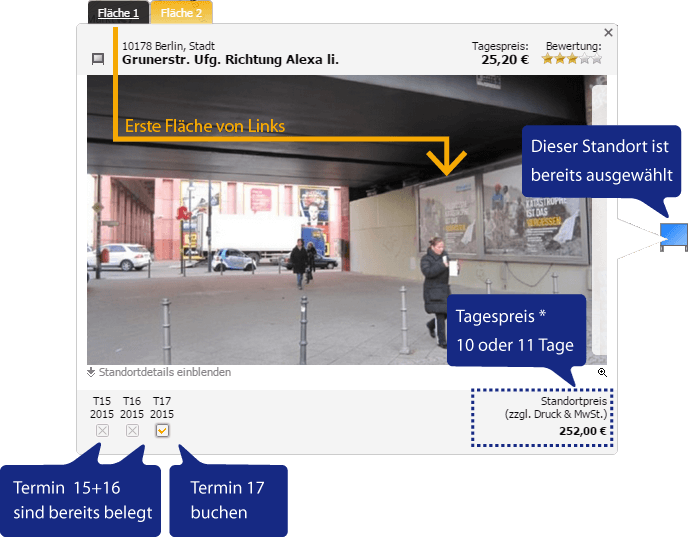Click the 'Erste Fläche von Links' label
688x537 pixels.
coord(205,126)
